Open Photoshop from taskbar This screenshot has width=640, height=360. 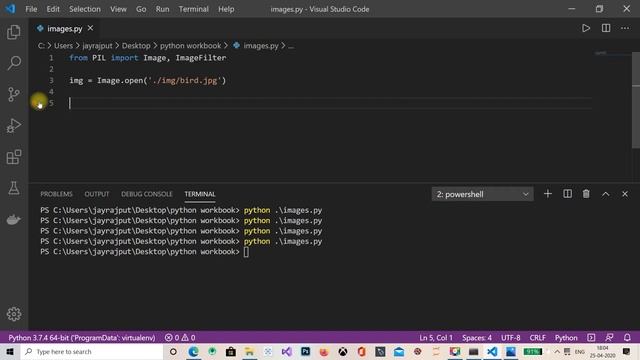[305, 351]
